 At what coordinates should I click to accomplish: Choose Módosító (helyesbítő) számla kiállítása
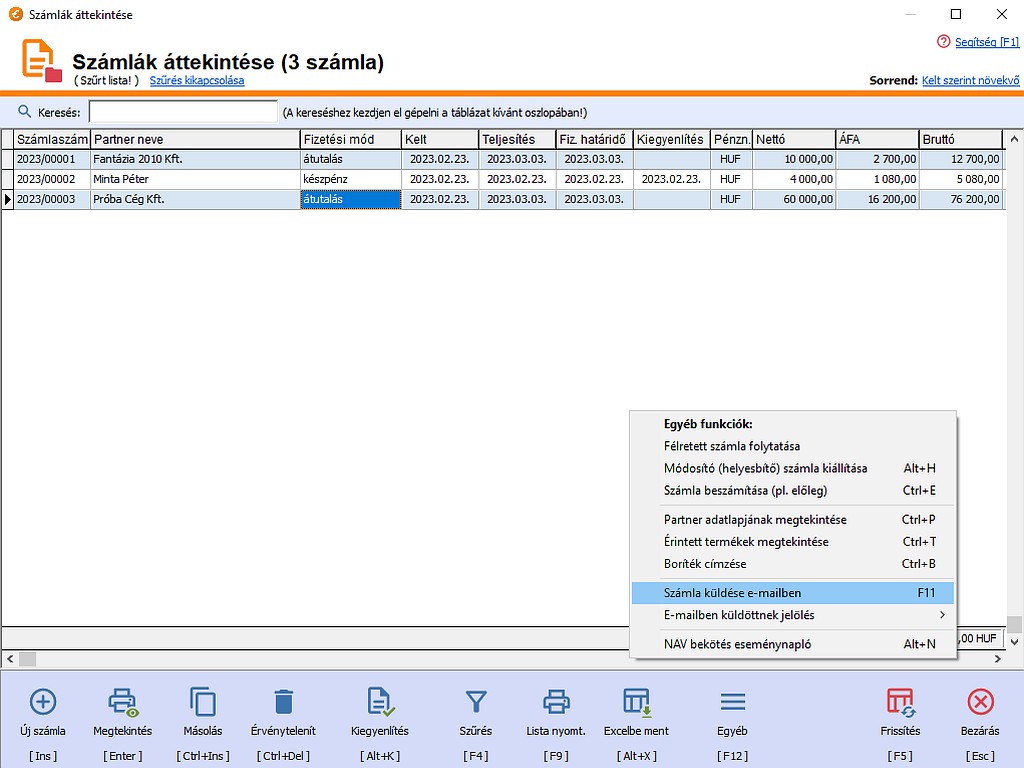click(x=765, y=468)
